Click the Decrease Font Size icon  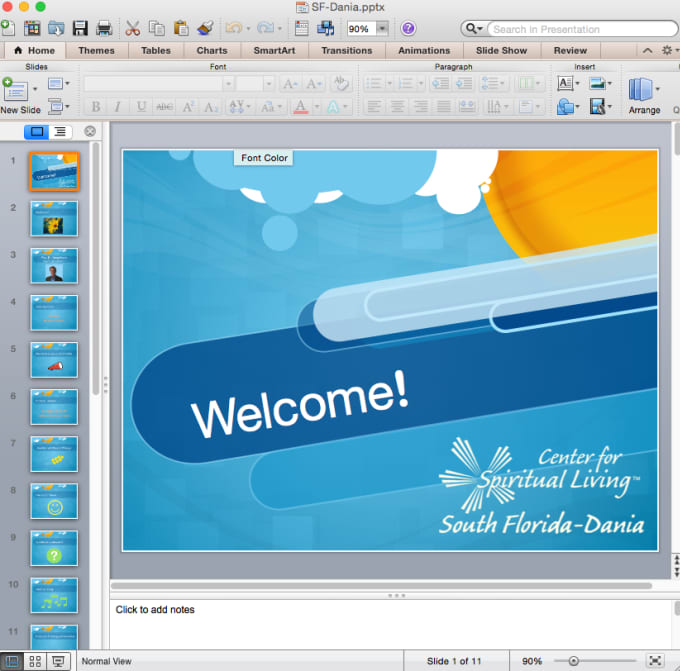pyautogui.click(x=314, y=83)
